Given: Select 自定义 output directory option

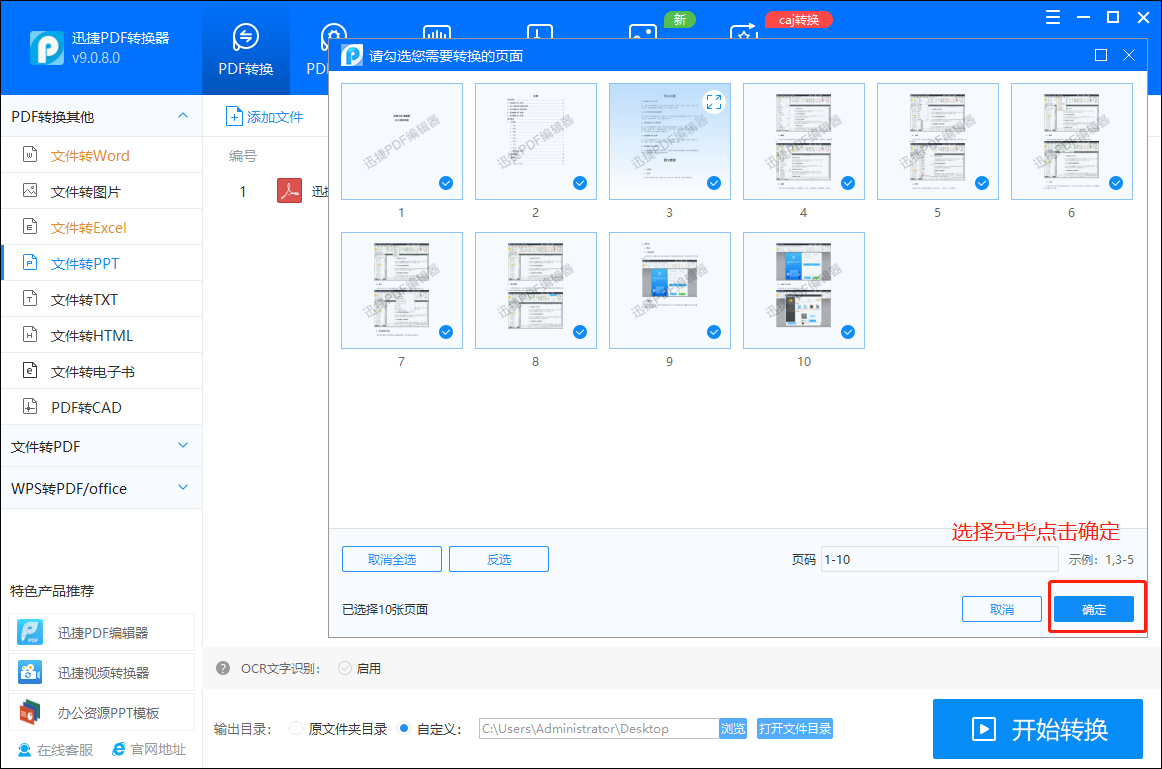Looking at the screenshot, I should tap(404, 728).
